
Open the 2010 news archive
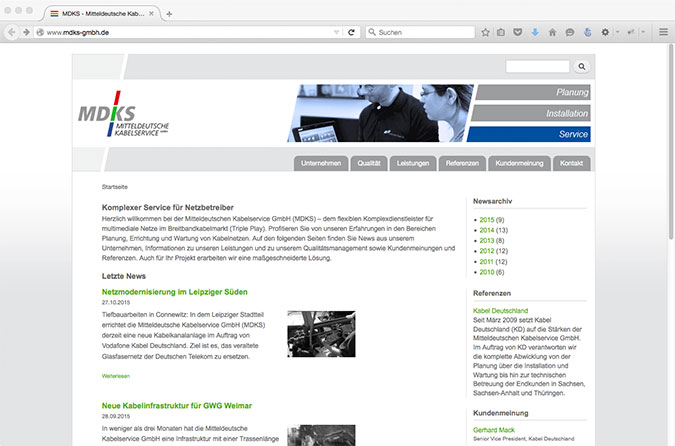pyautogui.click(x=487, y=272)
